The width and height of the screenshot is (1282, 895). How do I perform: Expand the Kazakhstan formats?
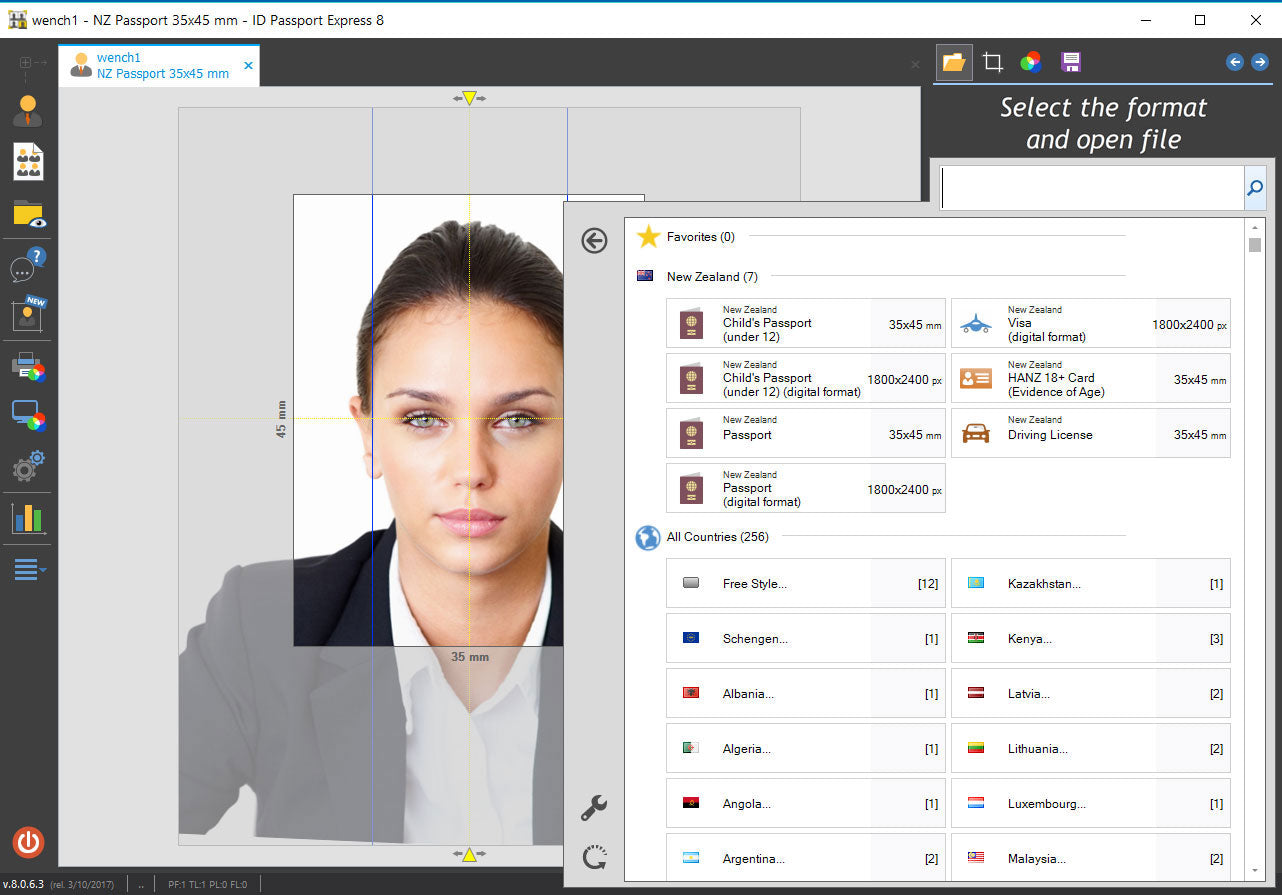[x=1091, y=583]
